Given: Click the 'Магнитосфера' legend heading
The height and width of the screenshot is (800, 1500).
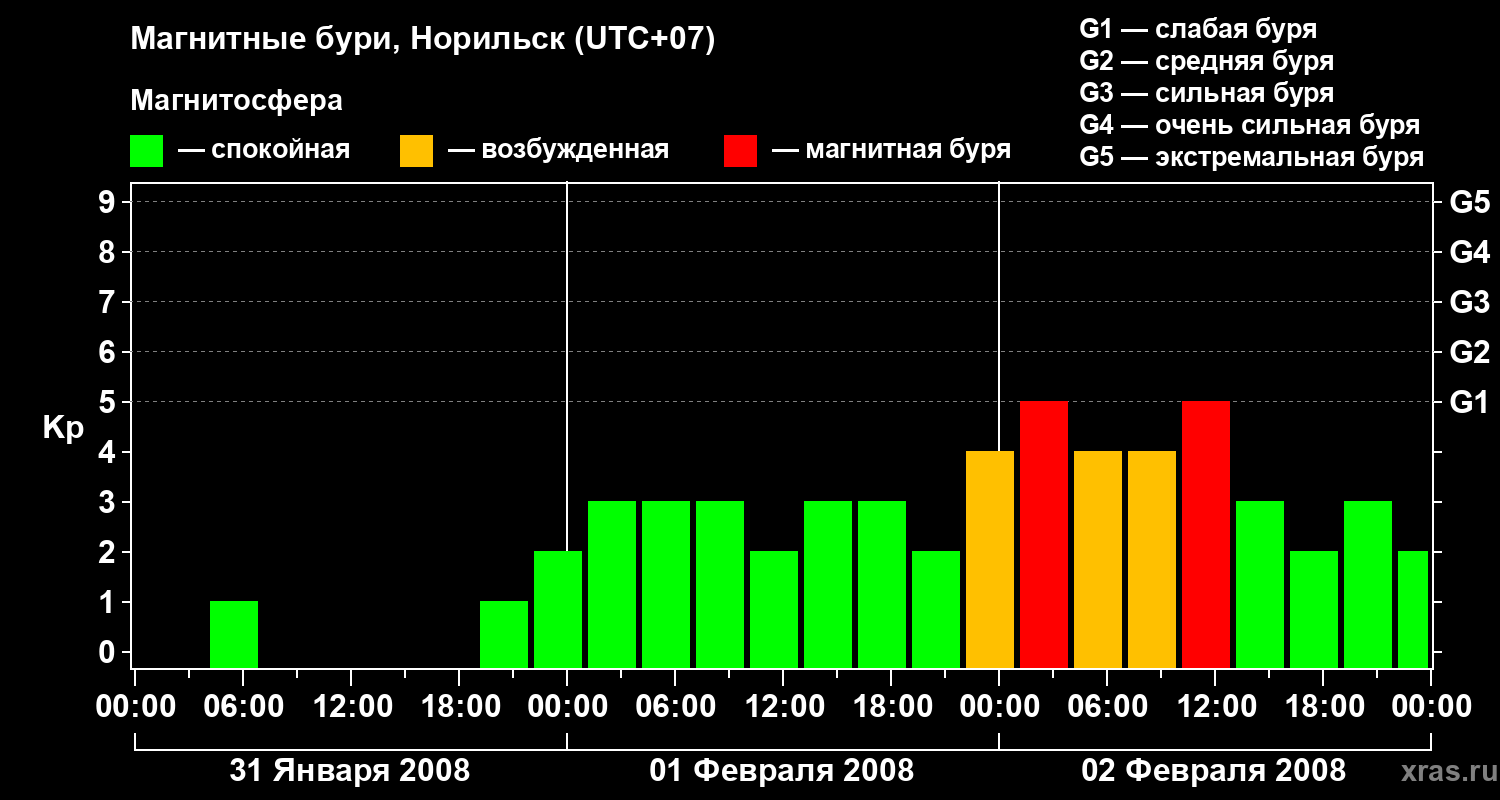Looking at the screenshot, I should coord(236,101).
